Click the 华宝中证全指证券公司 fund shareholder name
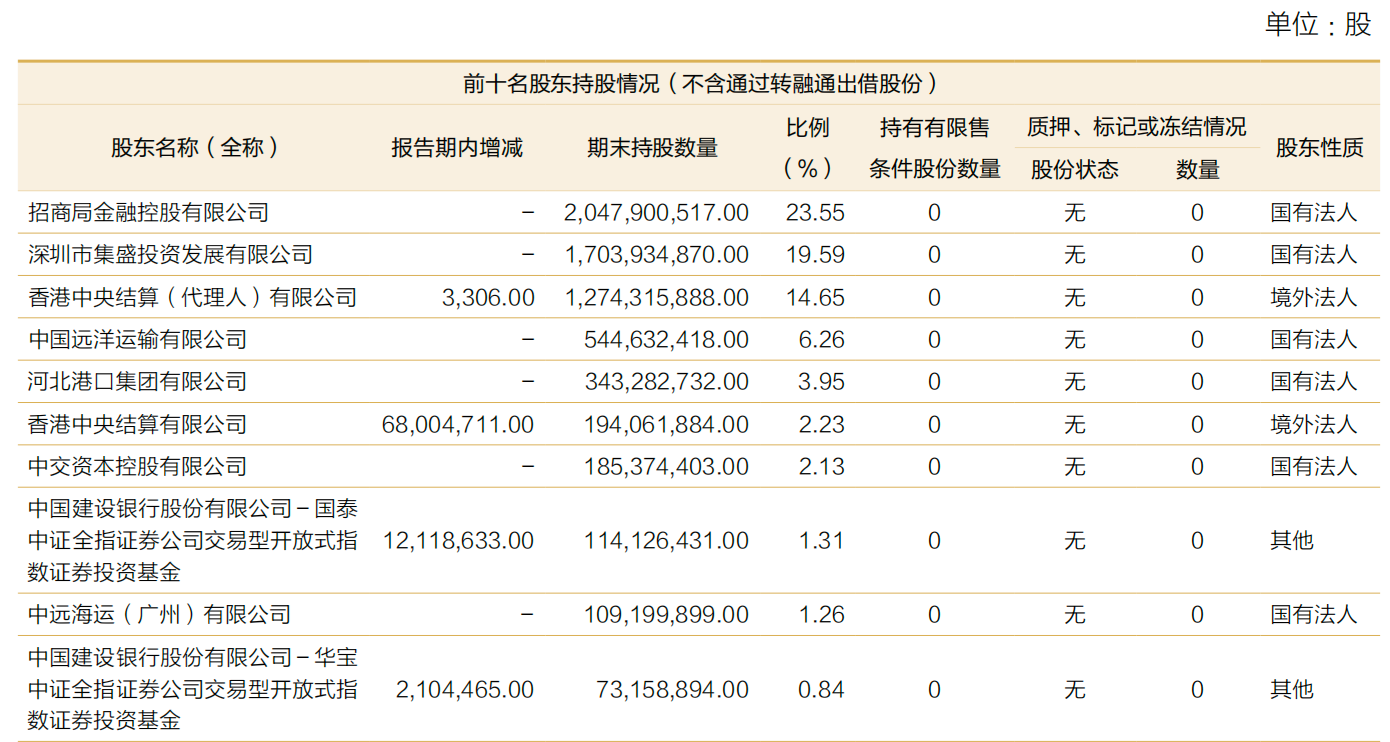The height and width of the screenshot is (742, 1390). pos(193,689)
